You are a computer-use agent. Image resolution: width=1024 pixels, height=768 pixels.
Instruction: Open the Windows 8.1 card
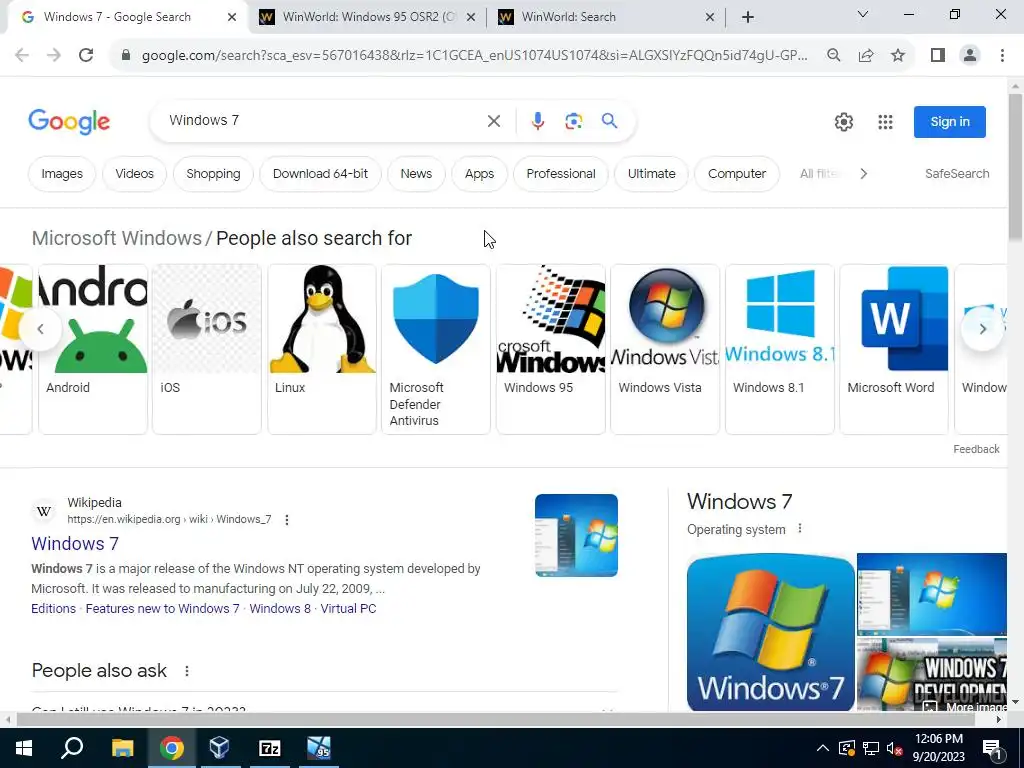[780, 349]
